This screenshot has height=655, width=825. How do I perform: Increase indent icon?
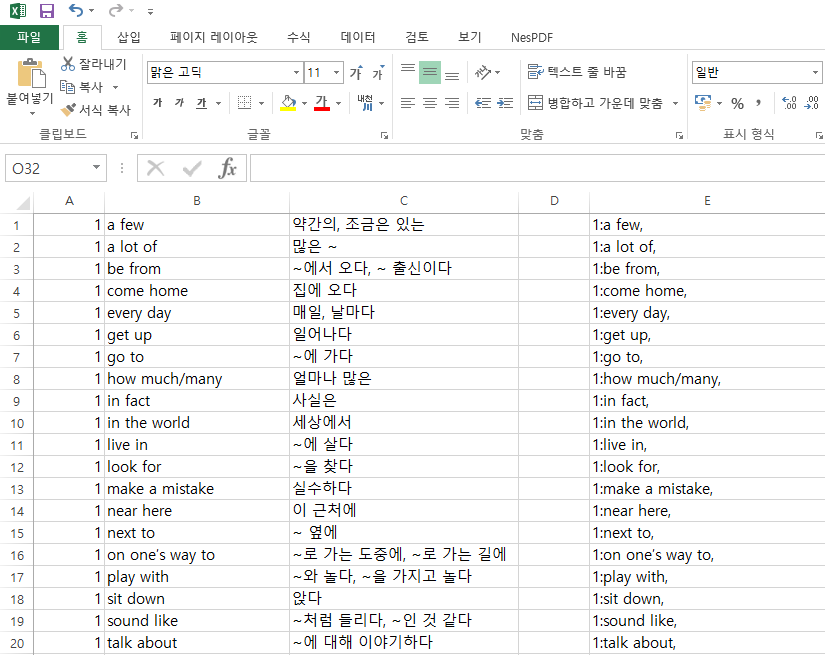505,103
